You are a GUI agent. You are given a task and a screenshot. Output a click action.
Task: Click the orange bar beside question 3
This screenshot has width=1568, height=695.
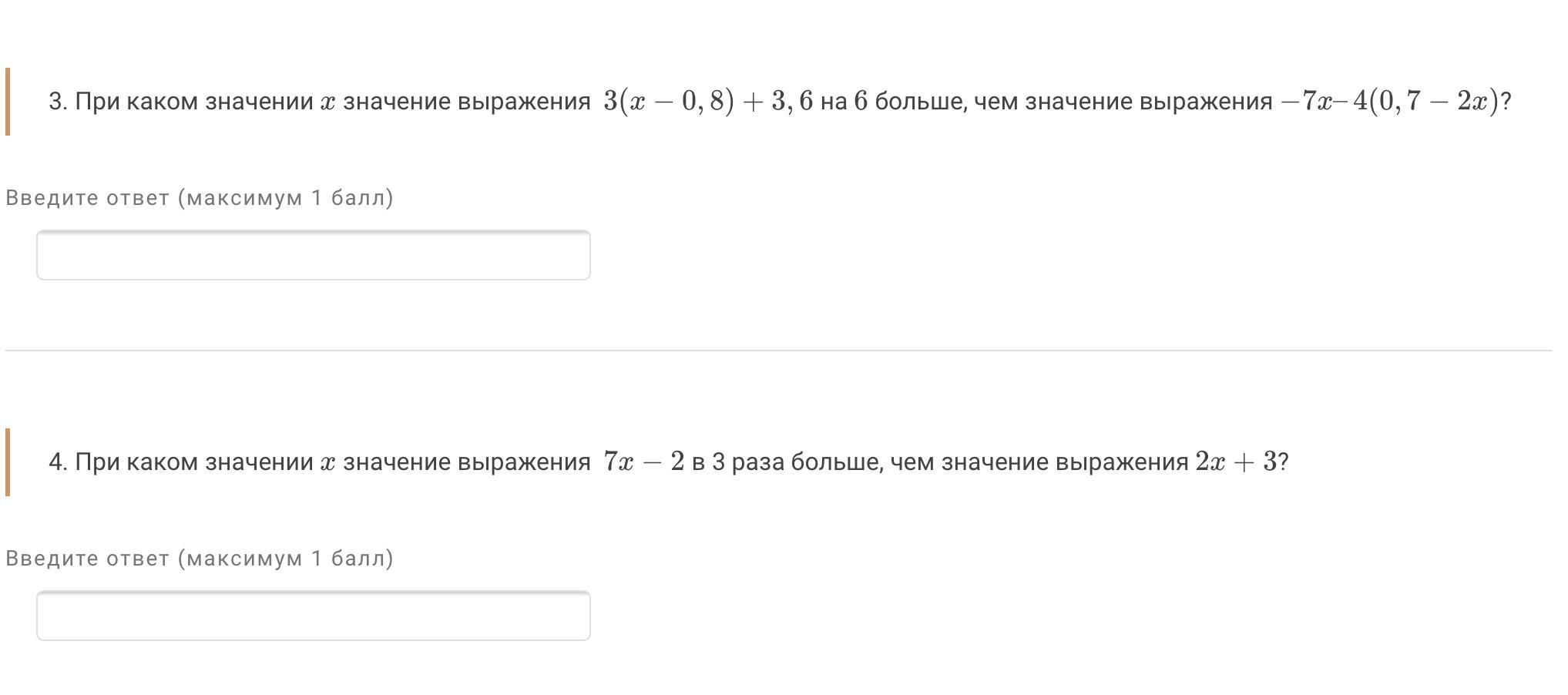pos(8,102)
